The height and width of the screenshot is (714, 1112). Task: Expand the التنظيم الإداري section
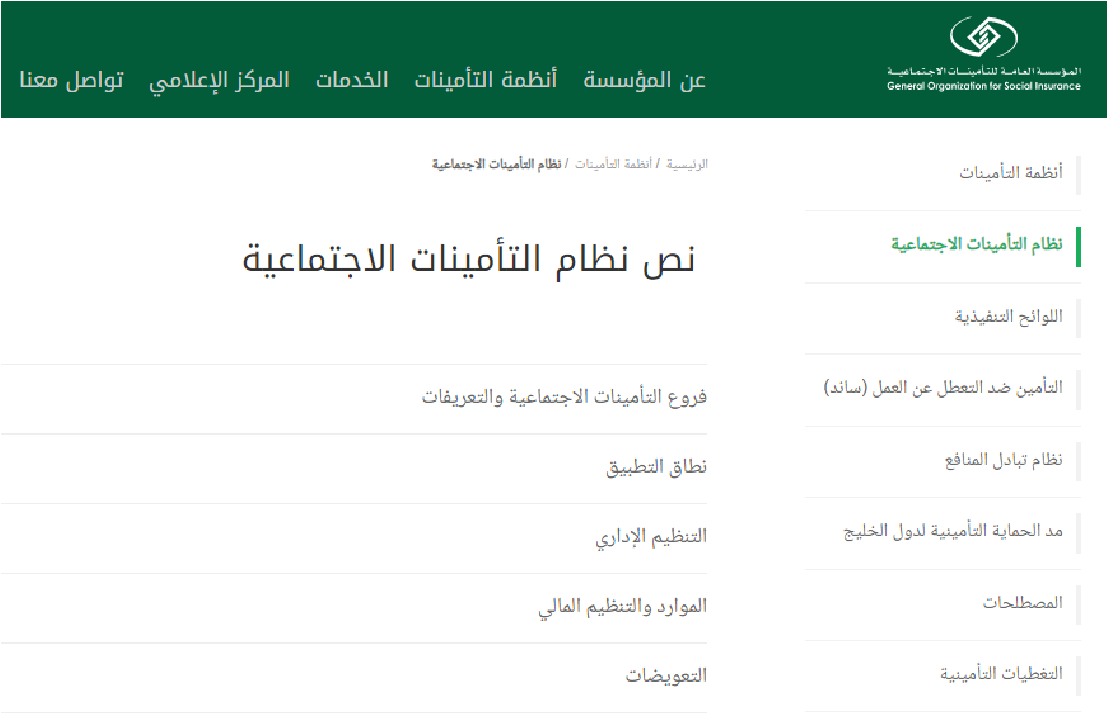651,537
